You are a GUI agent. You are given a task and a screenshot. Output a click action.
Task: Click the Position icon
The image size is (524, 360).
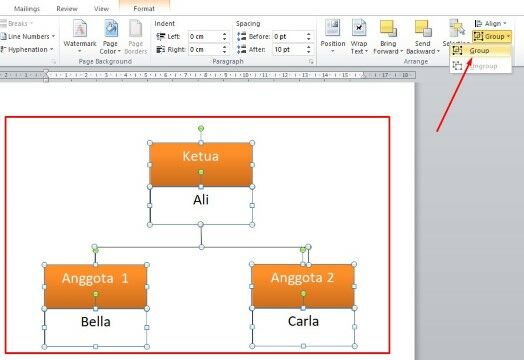tap(333, 28)
